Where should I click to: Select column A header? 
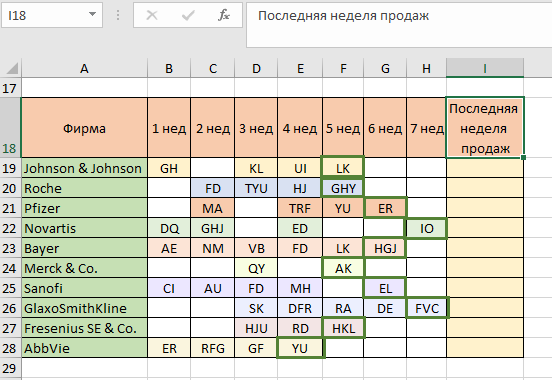84,68
